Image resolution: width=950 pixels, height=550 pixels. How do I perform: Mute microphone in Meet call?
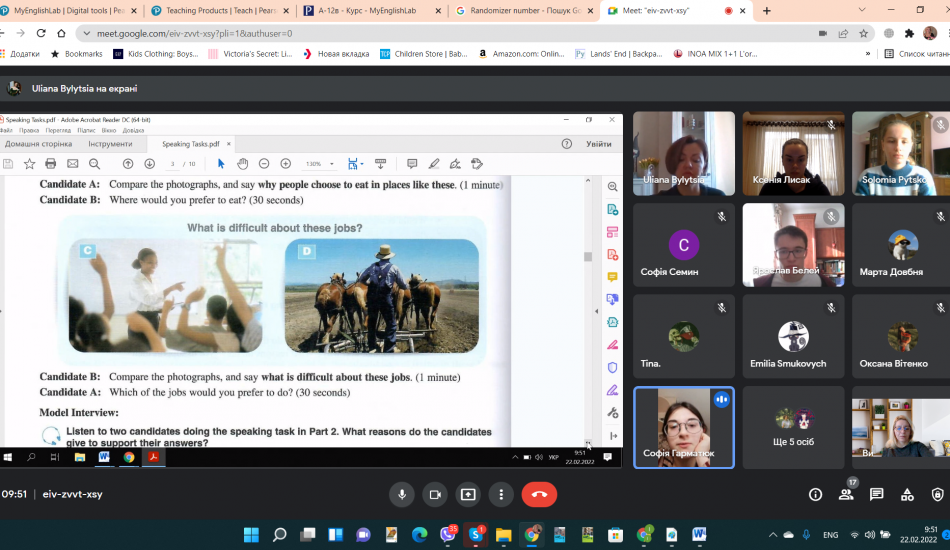(402, 494)
